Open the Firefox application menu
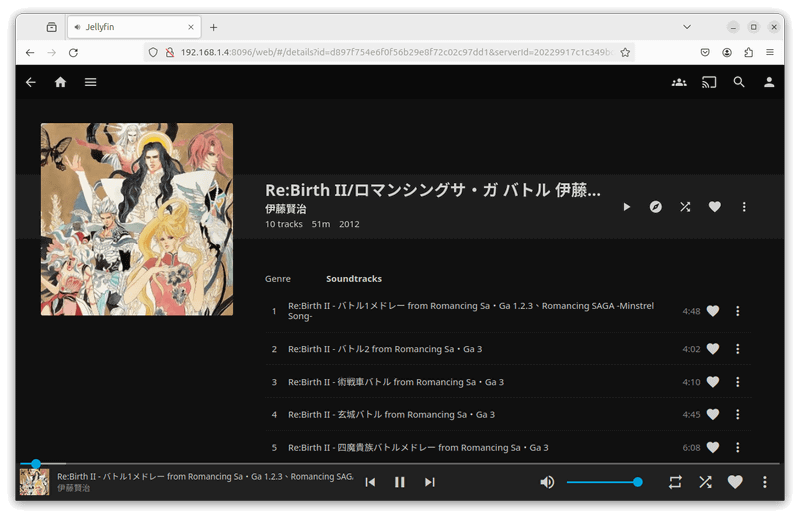 click(x=770, y=52)
